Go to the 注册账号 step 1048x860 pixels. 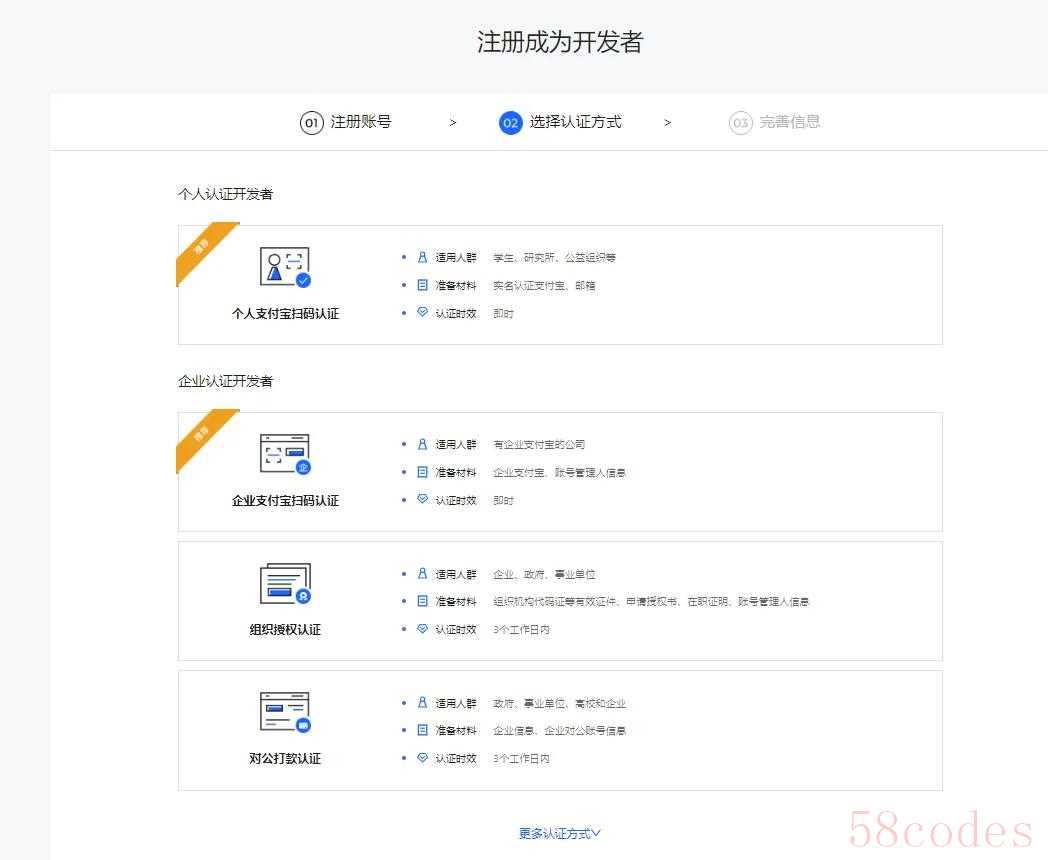pos(361,122)
